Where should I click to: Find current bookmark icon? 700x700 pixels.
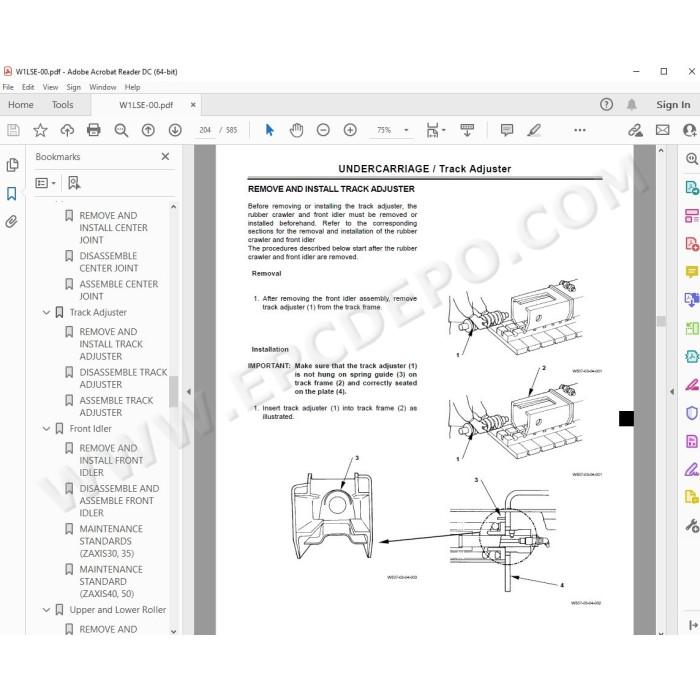click(74, 183)
